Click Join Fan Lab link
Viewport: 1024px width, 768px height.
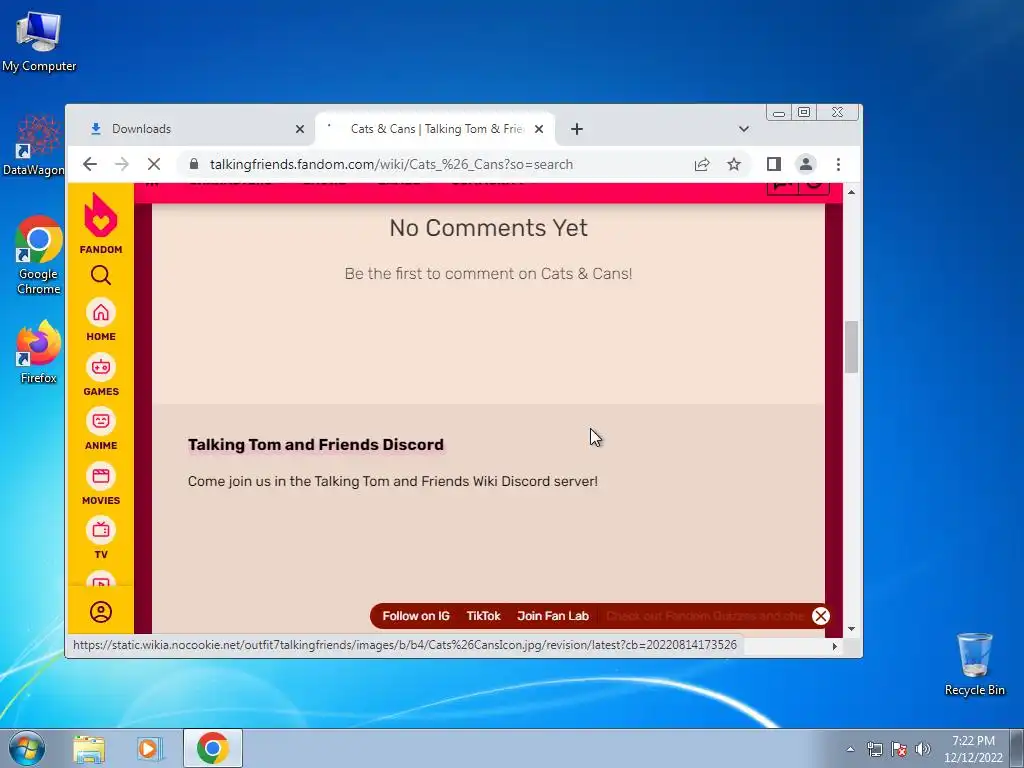click(x=553, y=616)
